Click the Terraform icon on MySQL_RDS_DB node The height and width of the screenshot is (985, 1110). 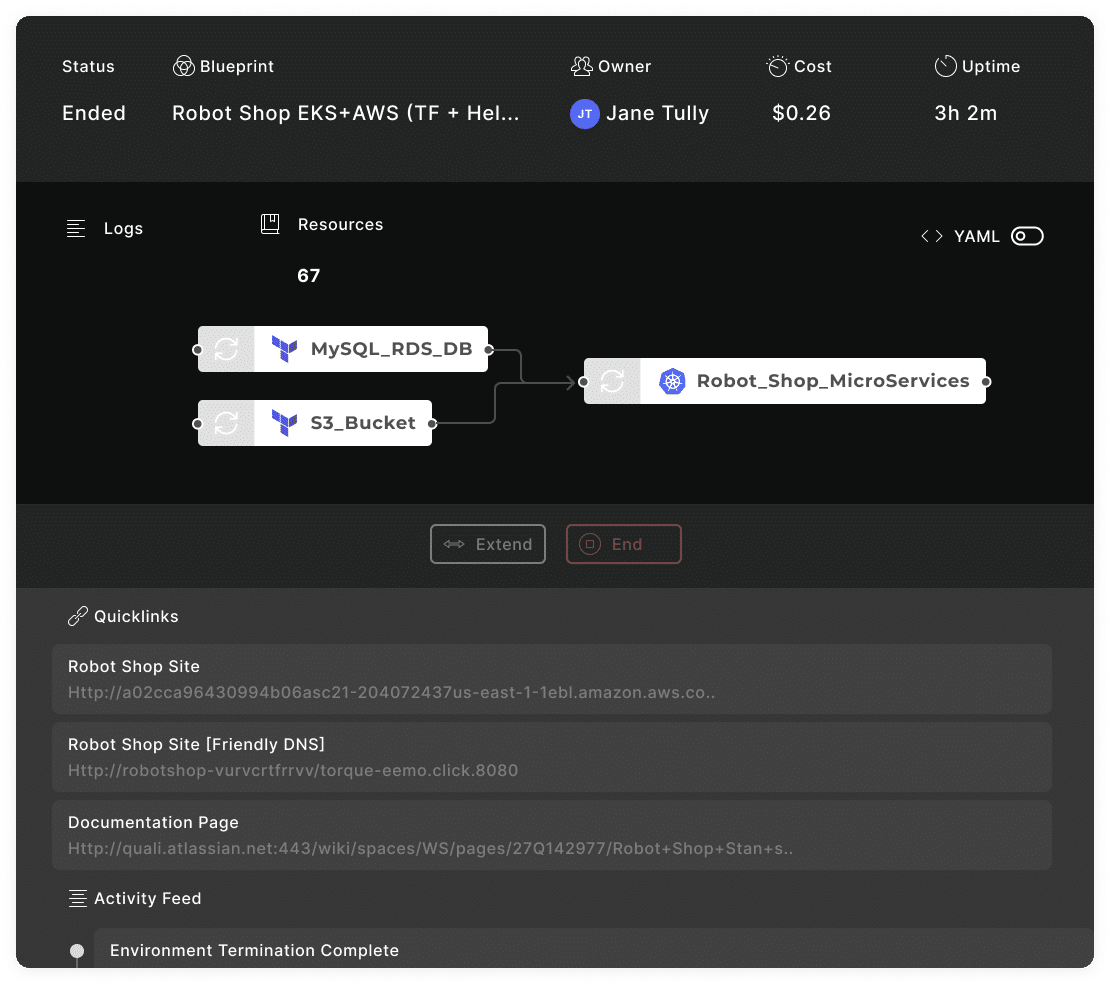tap(284, 349)
